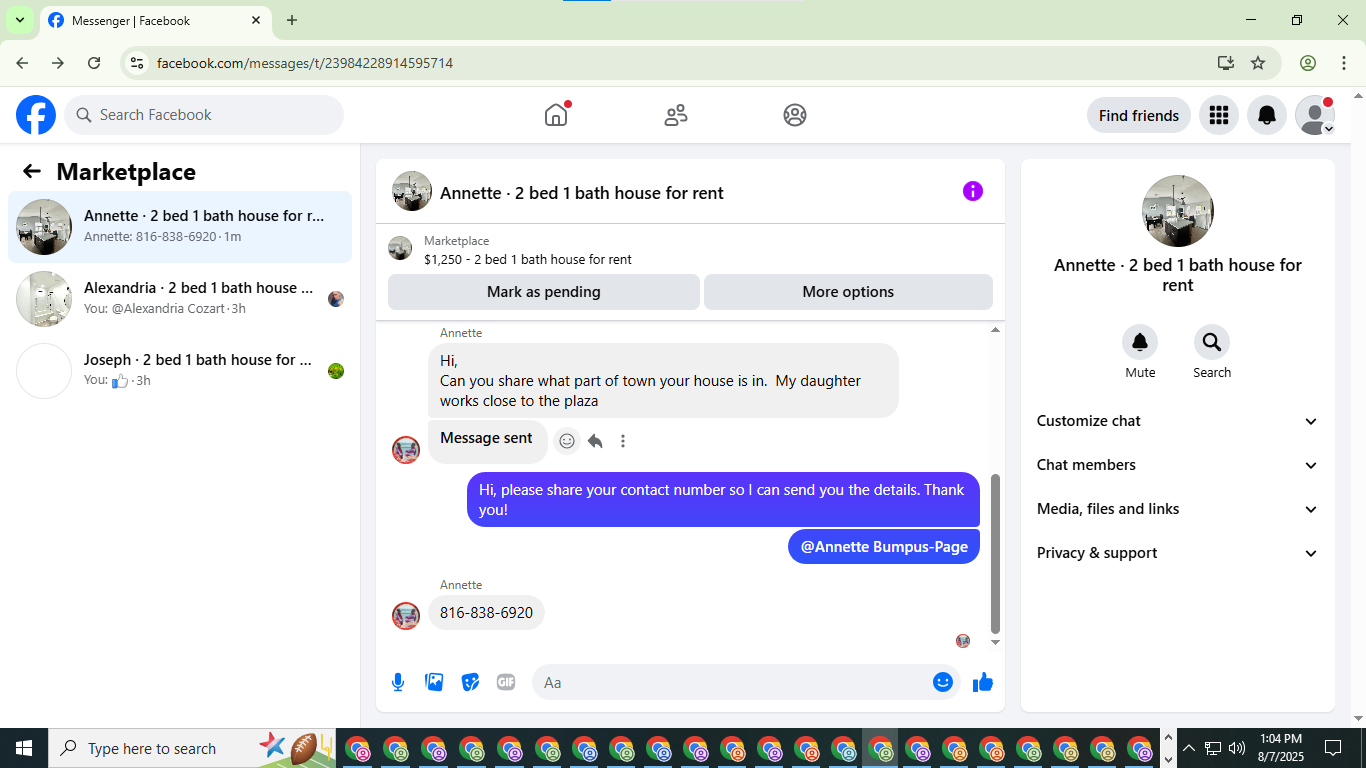This screenshot has width=1366, height=768.
Task: Choose a sticker icon
Action: [x=470, y=682]
